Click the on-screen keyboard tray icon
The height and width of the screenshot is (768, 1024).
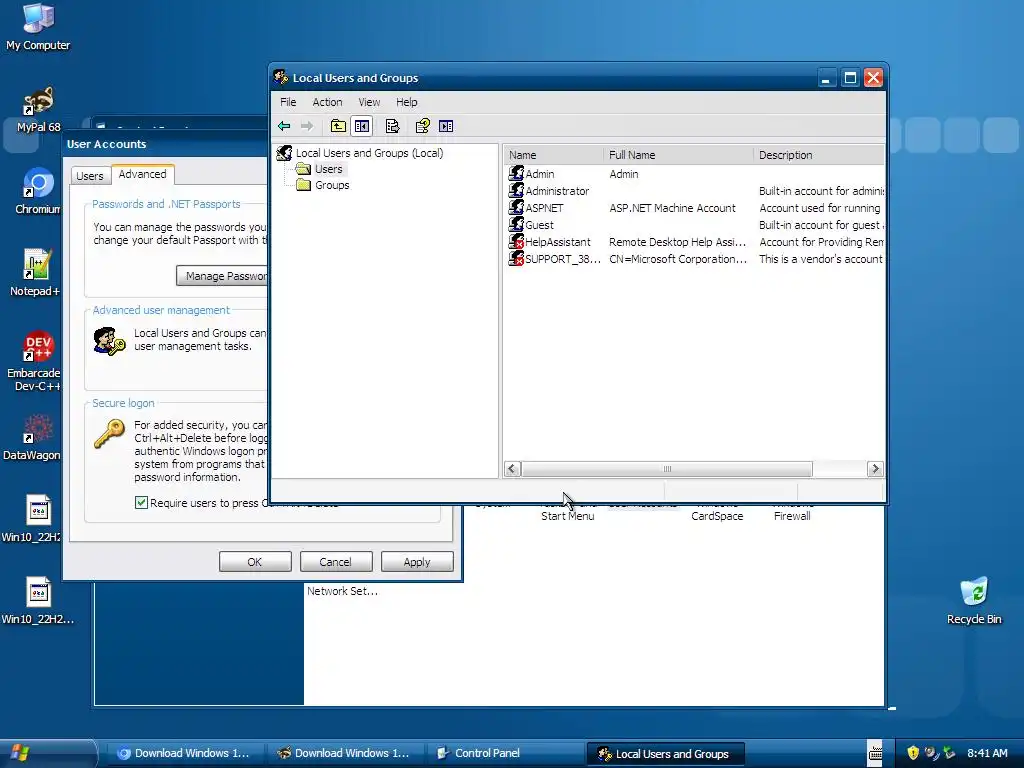(875, 754)
